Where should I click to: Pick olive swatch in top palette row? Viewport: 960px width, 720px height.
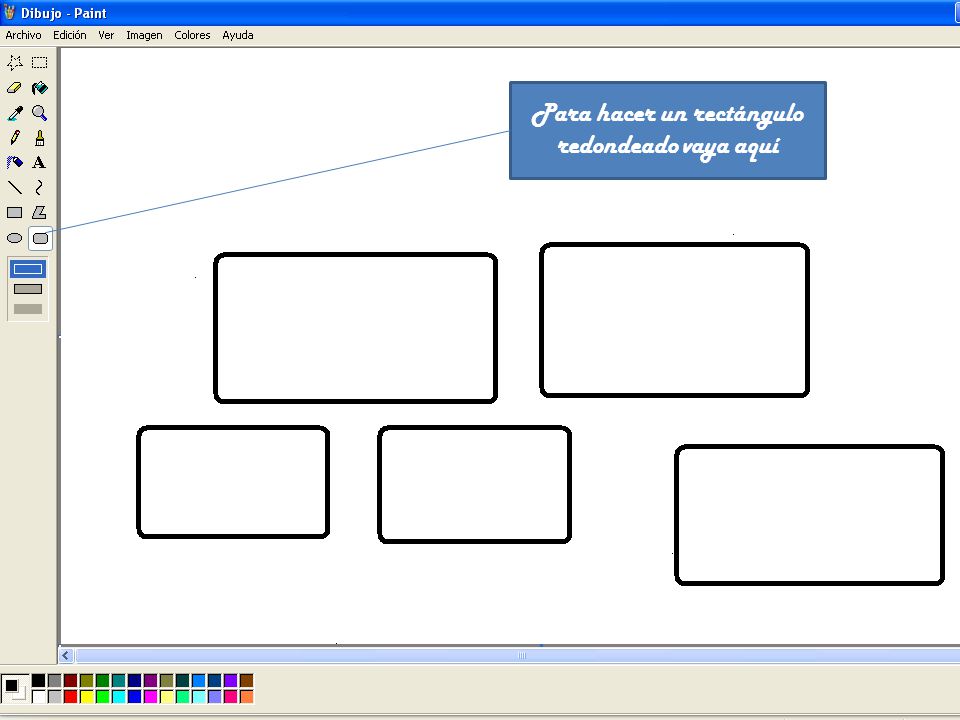(86, 680)
